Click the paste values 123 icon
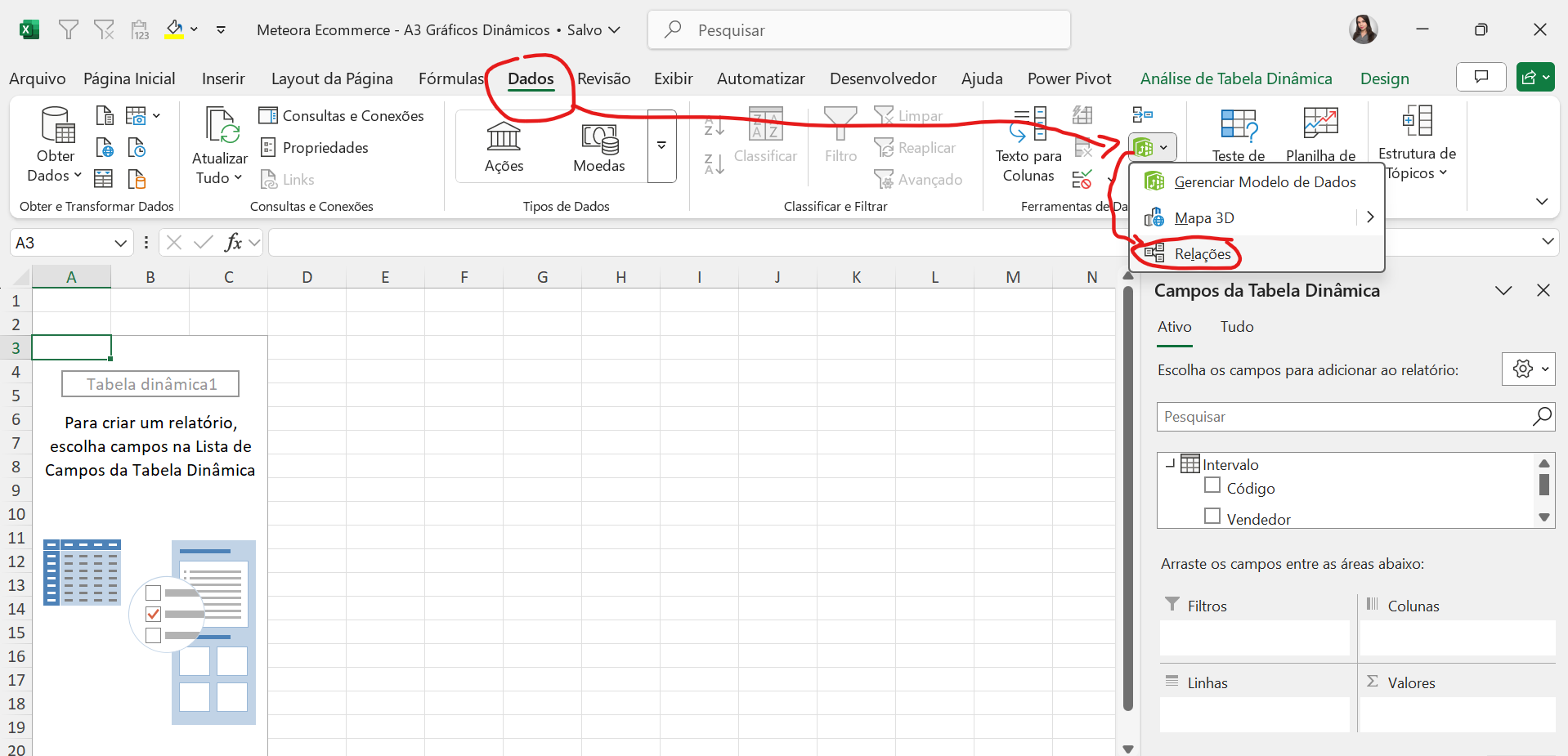The height and width of the screenshot is (756, 1568). click(x=140, y=30)
